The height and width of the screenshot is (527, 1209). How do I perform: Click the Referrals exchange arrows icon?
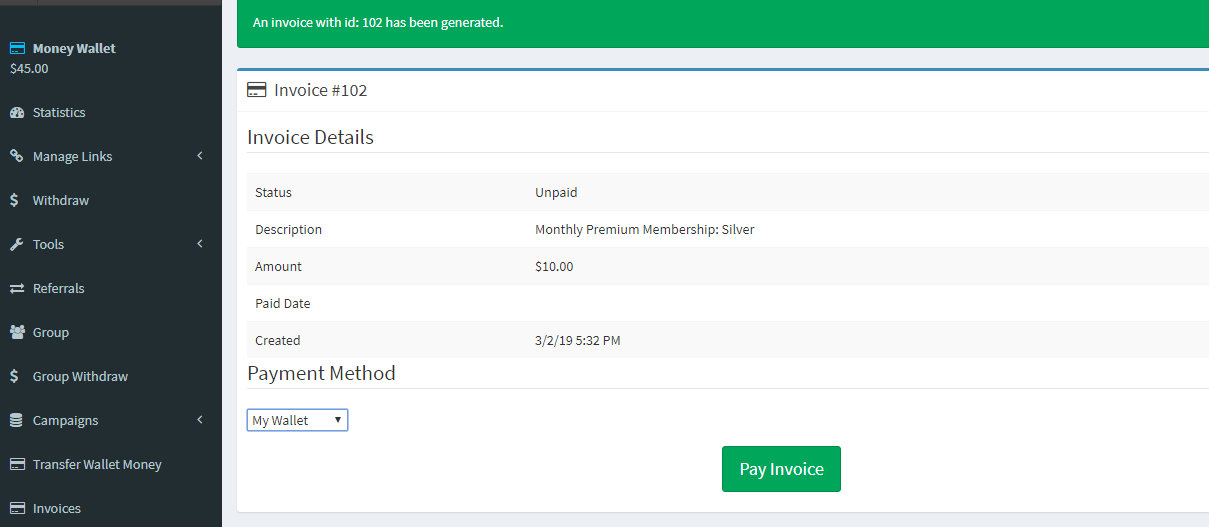point(17,288)
